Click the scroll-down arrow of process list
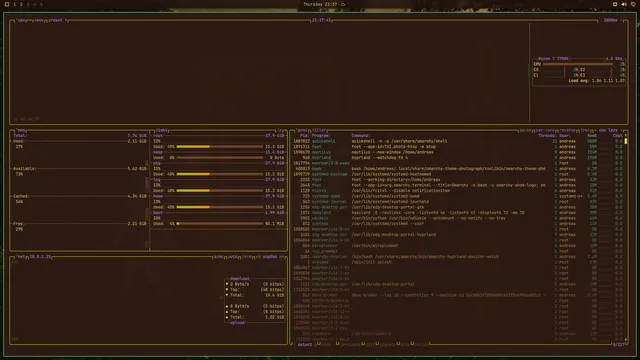 [626, 339]
